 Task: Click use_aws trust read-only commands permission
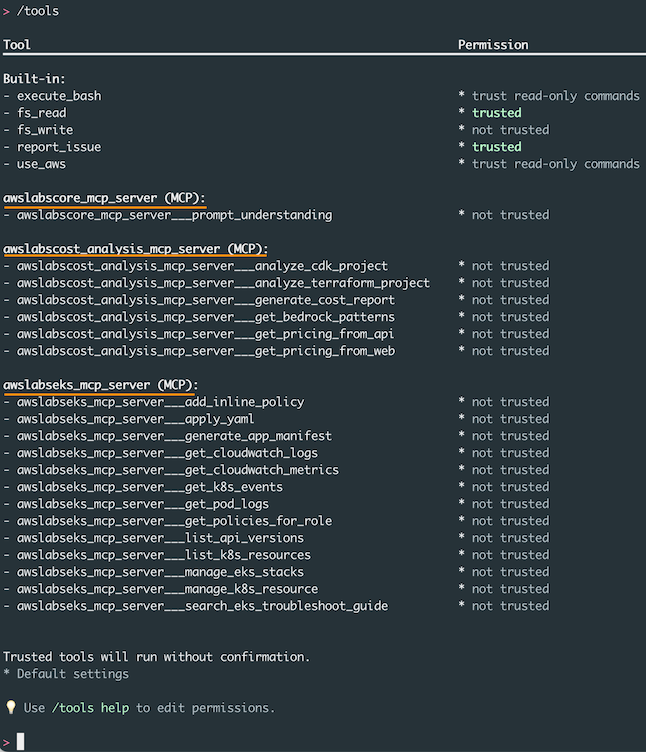click(555, 164)
